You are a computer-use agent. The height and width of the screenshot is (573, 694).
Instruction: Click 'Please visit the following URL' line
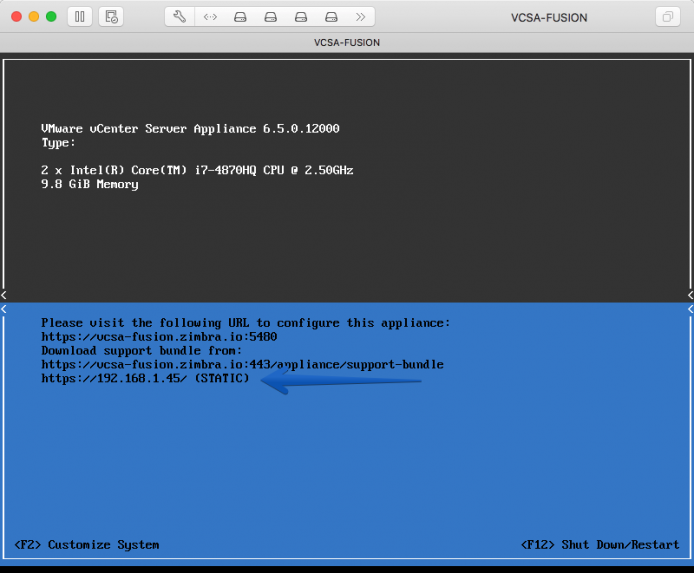[246, 323]
